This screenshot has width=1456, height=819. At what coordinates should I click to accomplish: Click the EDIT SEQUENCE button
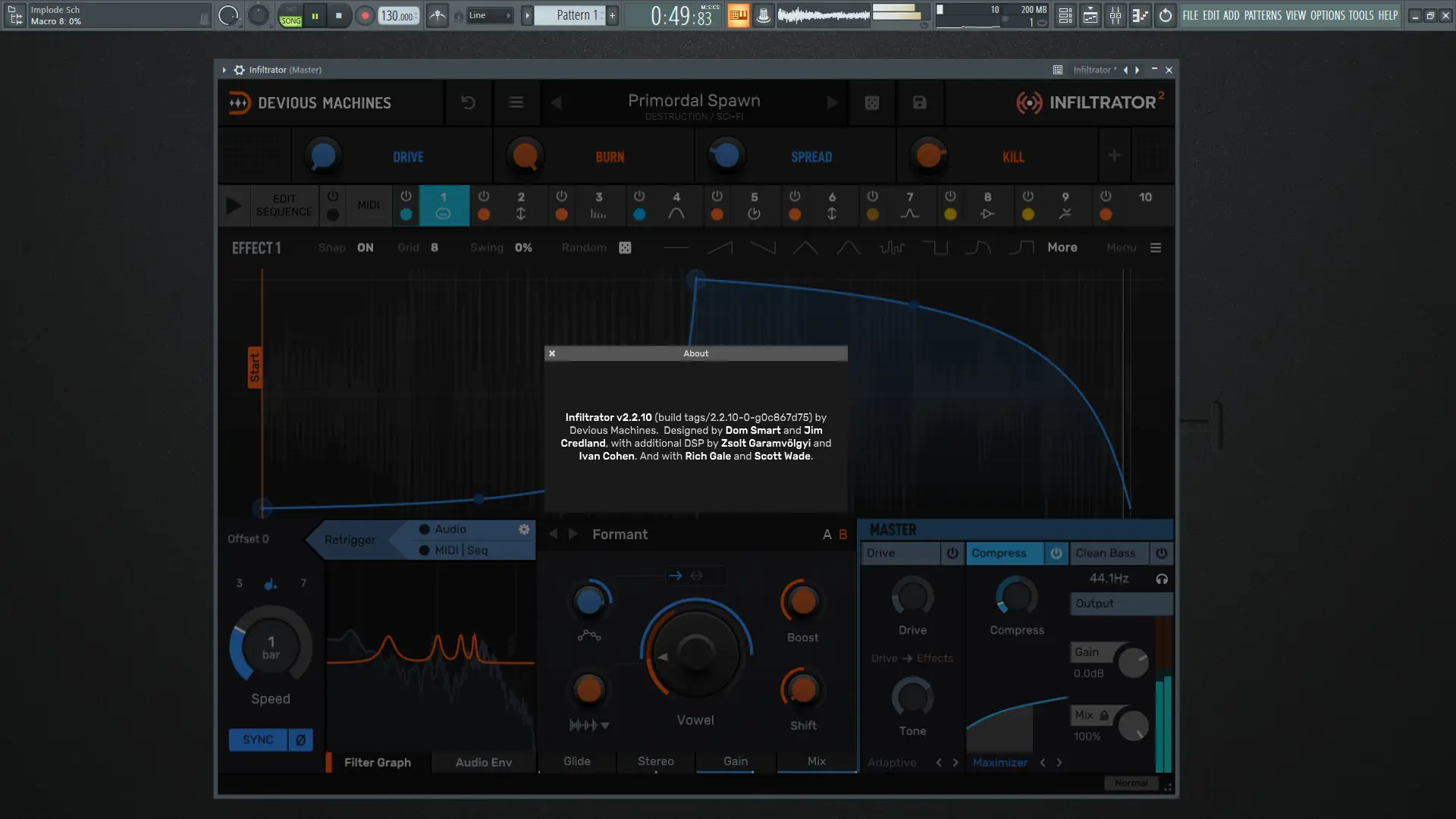click(284, 206)
